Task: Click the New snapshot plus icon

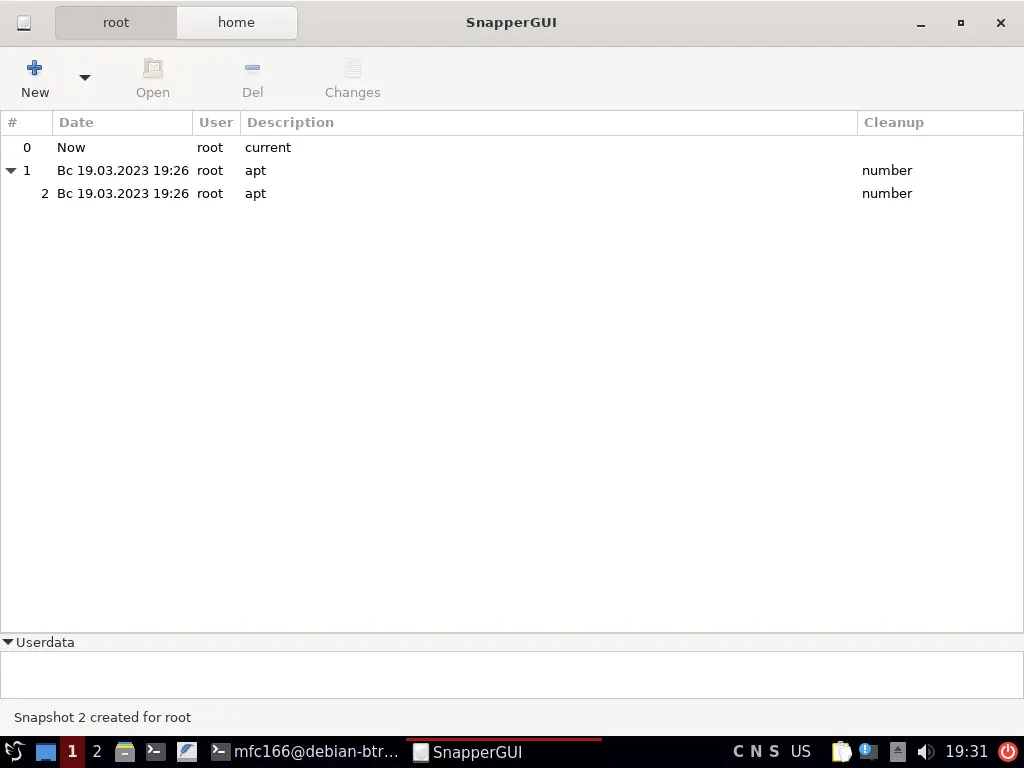Action: coord(34,69)
